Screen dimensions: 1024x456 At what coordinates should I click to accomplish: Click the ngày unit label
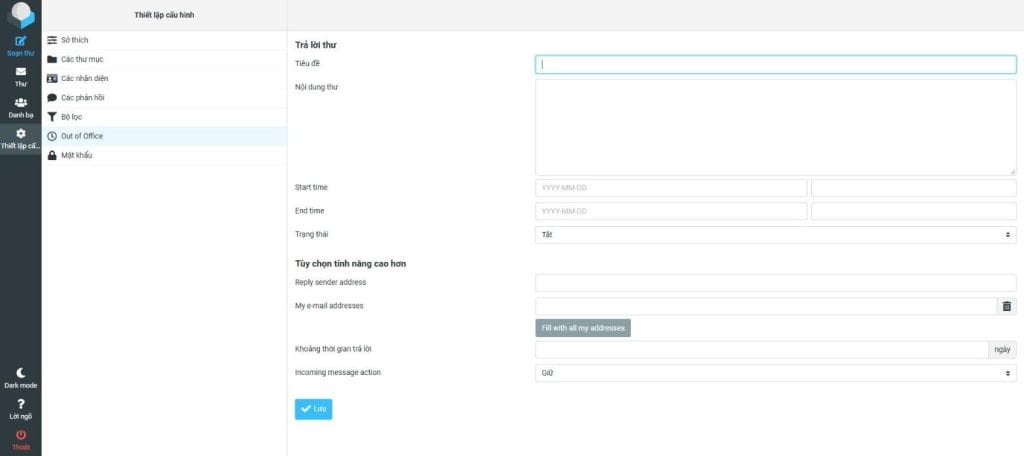tap(1002, 350)
